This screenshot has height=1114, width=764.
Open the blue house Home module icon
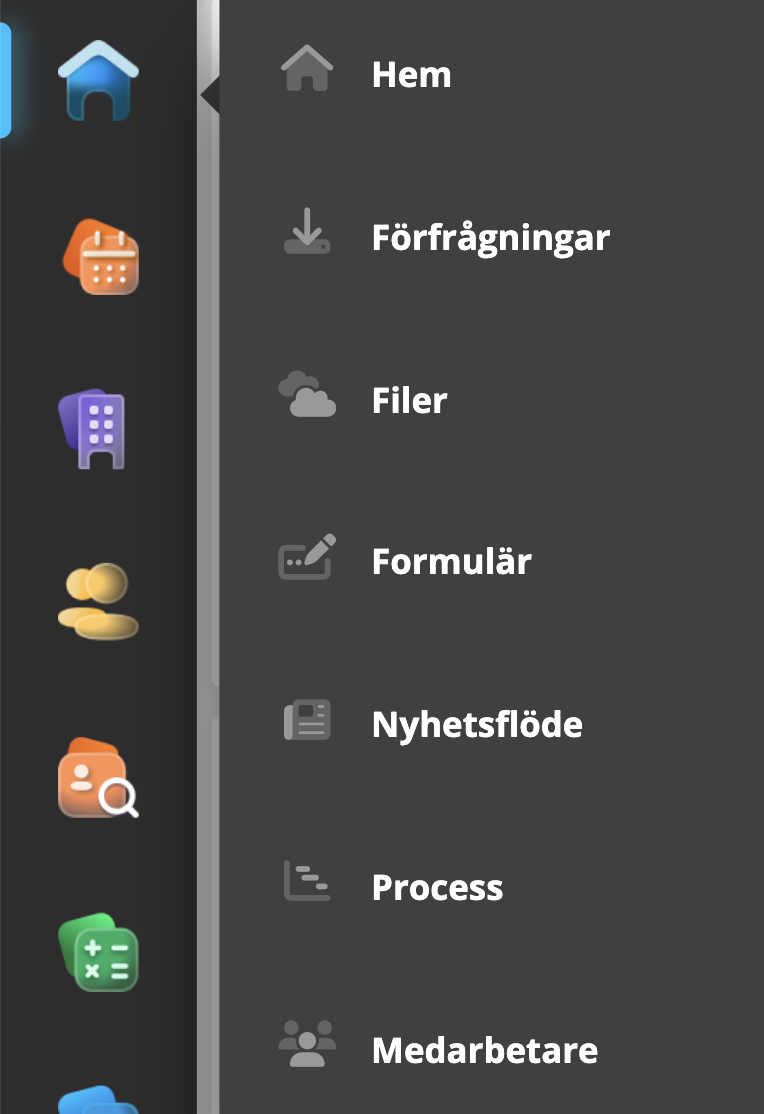(x=98, y=80)
